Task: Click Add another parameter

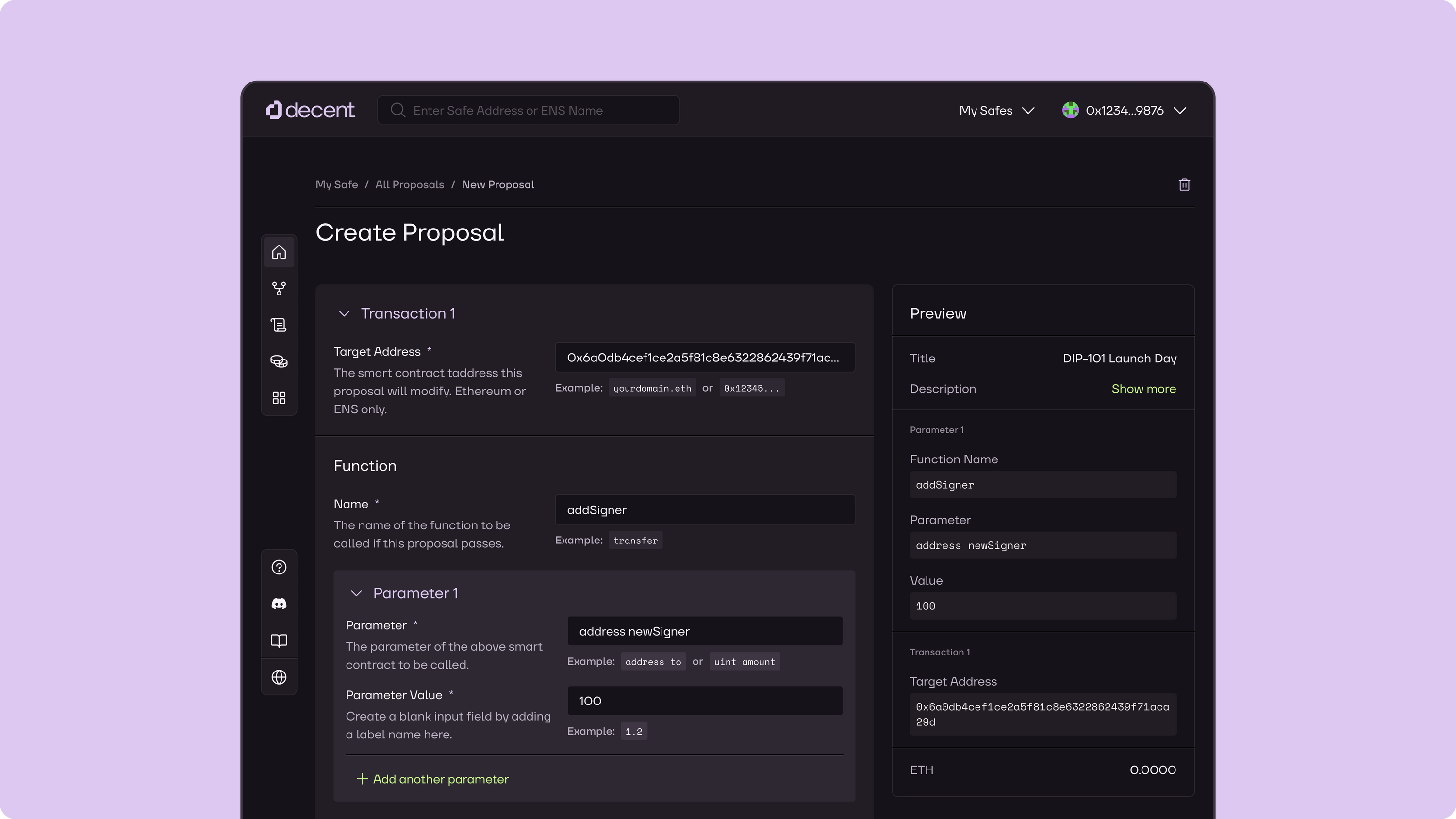Action: tap(433, 779)
